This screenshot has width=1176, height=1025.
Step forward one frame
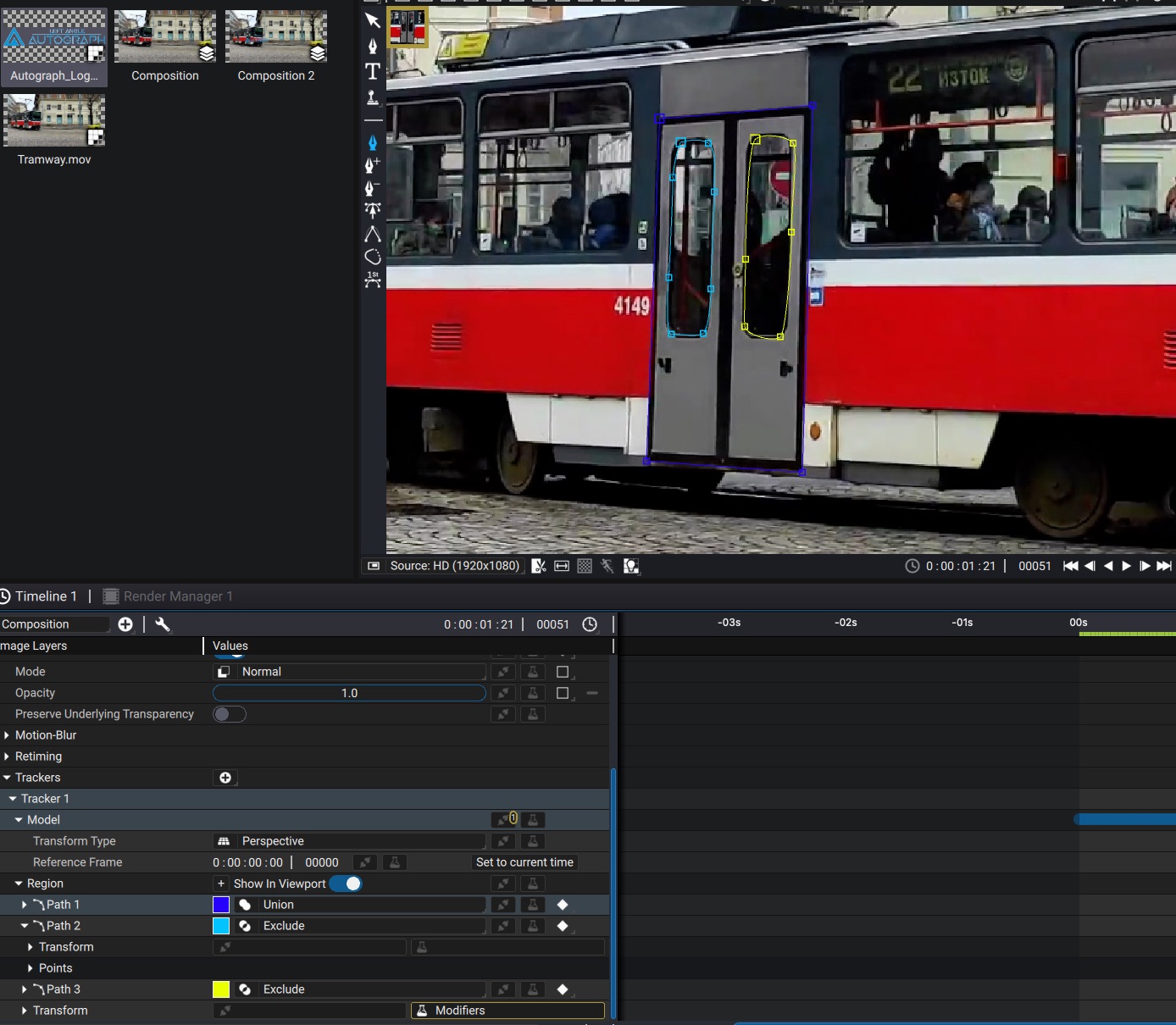click(1145, 566)
